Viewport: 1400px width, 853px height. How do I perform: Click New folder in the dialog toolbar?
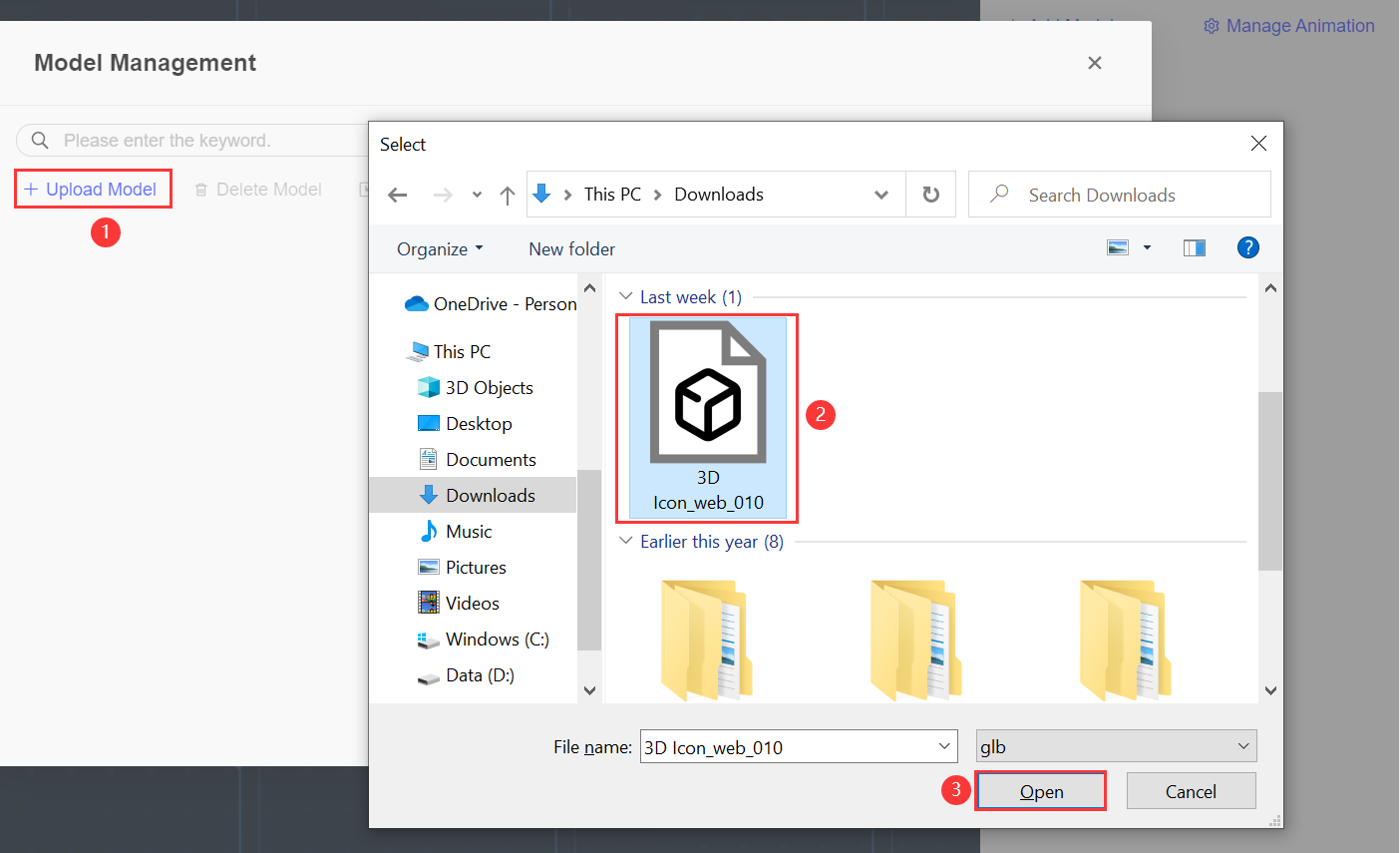tap(571, 247)
